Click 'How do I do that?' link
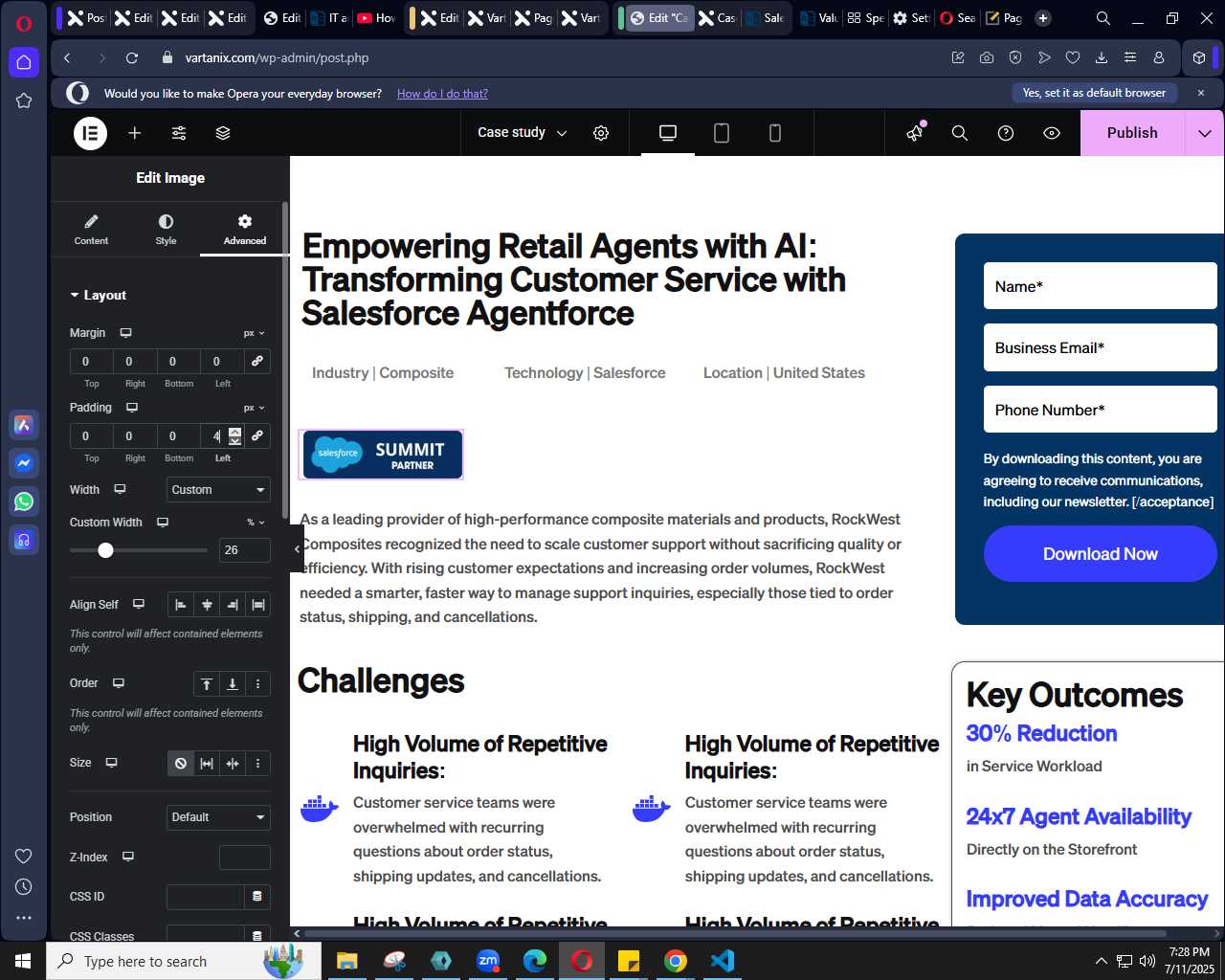 click(442, 93)
